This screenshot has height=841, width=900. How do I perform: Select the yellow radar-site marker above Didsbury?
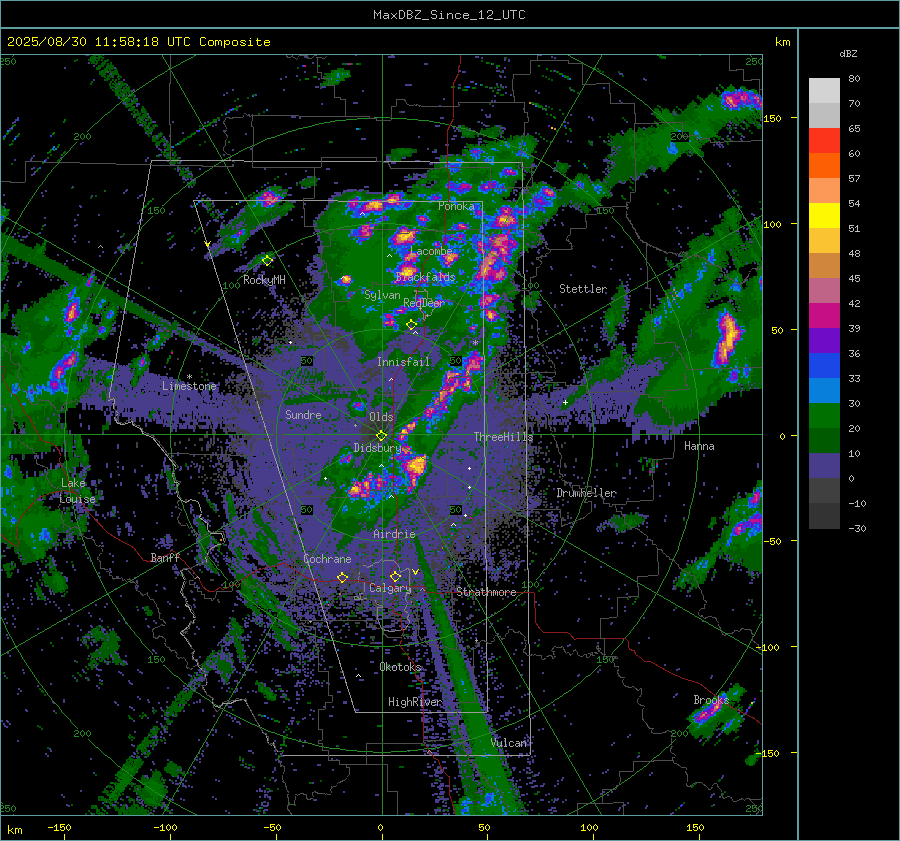pyautogui.click(x=381, y=436)
